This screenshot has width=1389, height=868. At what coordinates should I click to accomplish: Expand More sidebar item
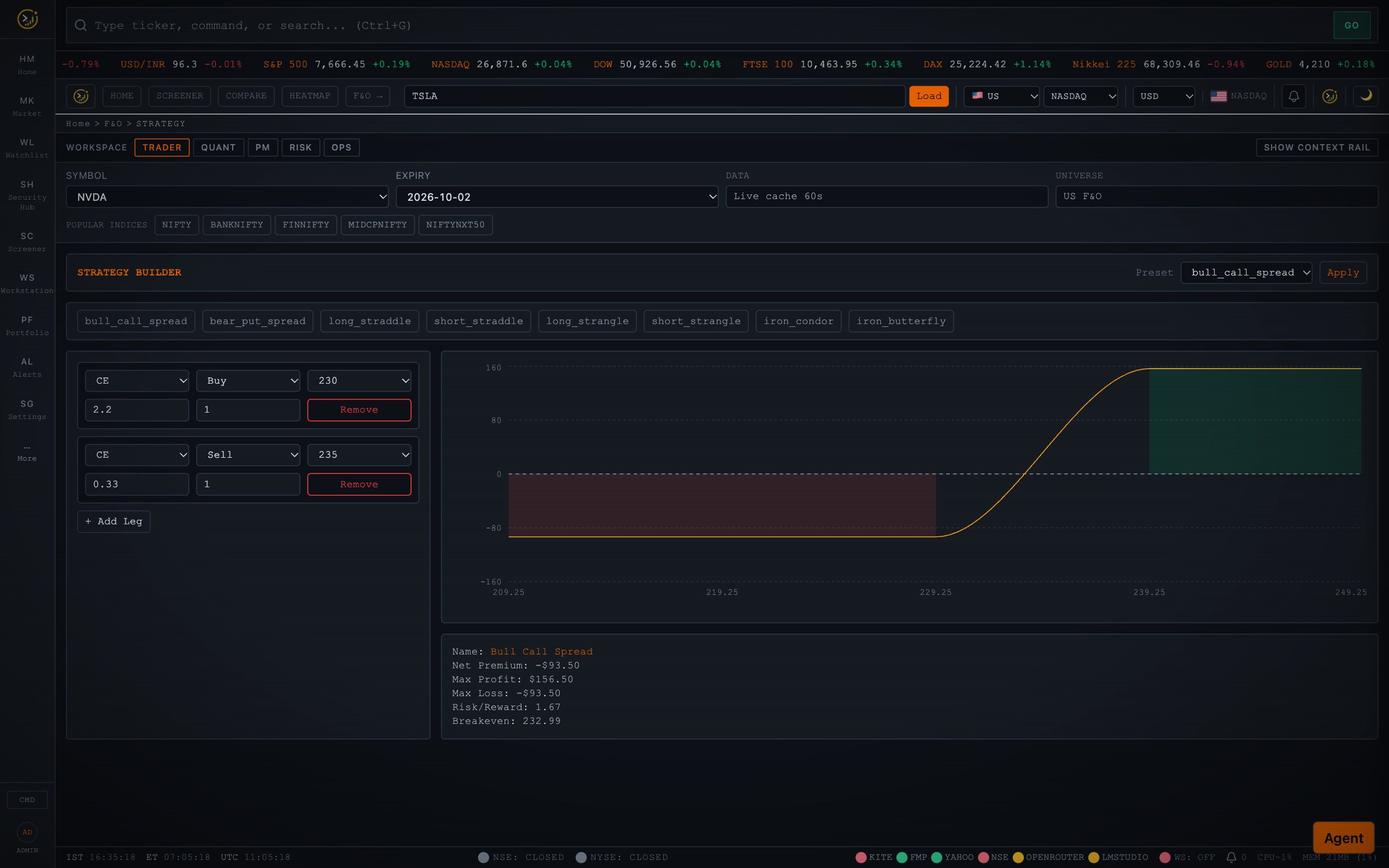coord(27,453)
